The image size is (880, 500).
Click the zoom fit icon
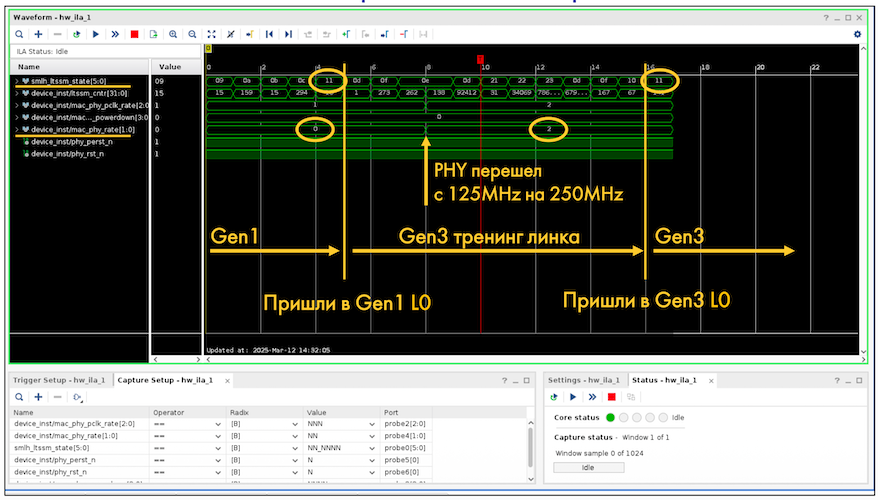pyautogui.click(x=211, y=34)
